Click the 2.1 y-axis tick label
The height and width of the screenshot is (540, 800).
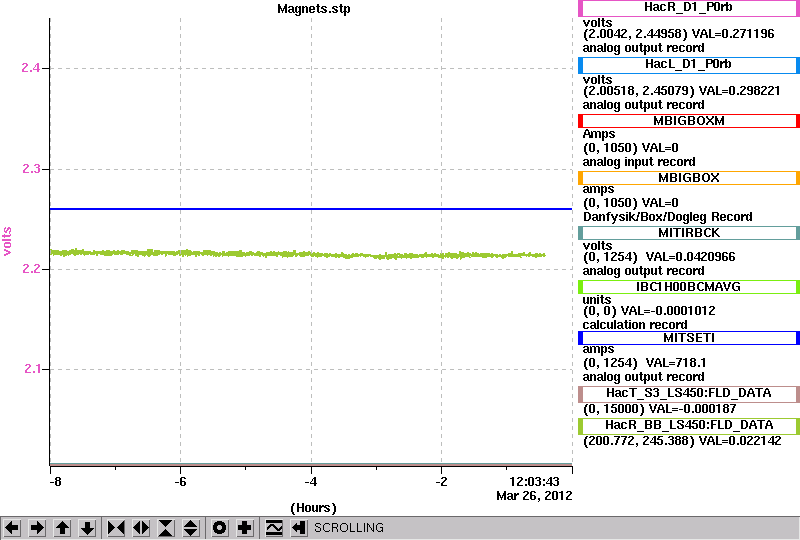tap(32, 369)
